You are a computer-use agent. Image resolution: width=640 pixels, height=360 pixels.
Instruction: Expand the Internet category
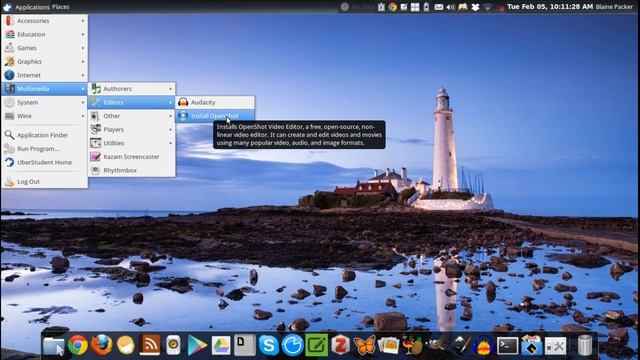[x=44, y=75]
